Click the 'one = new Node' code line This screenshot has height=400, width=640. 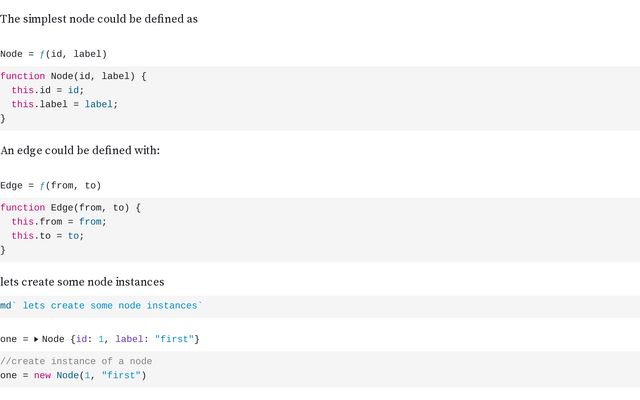pyautogui.click(x=73, y=376)
